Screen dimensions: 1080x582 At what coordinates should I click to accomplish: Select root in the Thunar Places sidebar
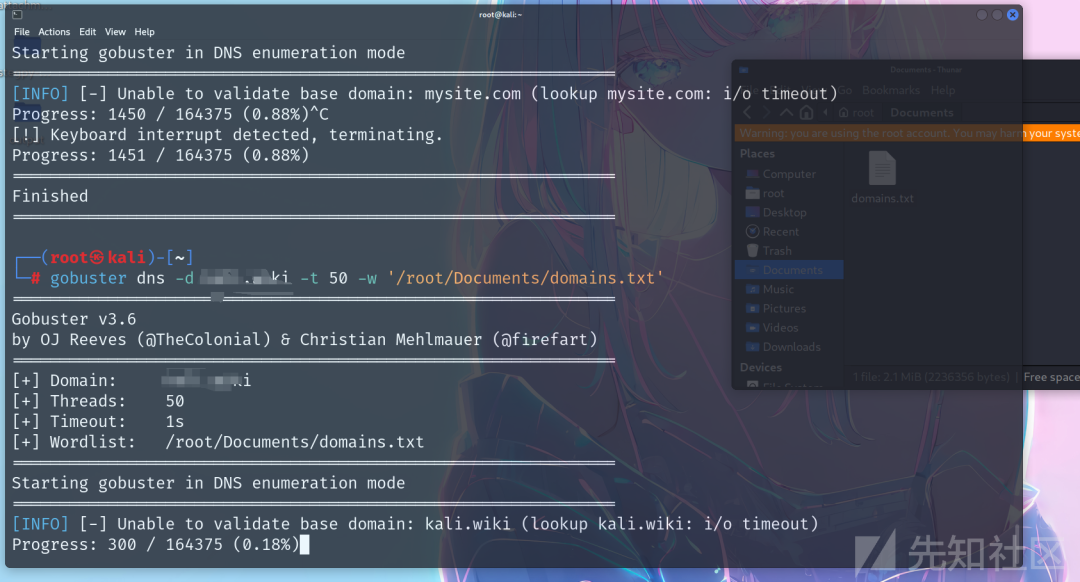[x=789, y=194]
